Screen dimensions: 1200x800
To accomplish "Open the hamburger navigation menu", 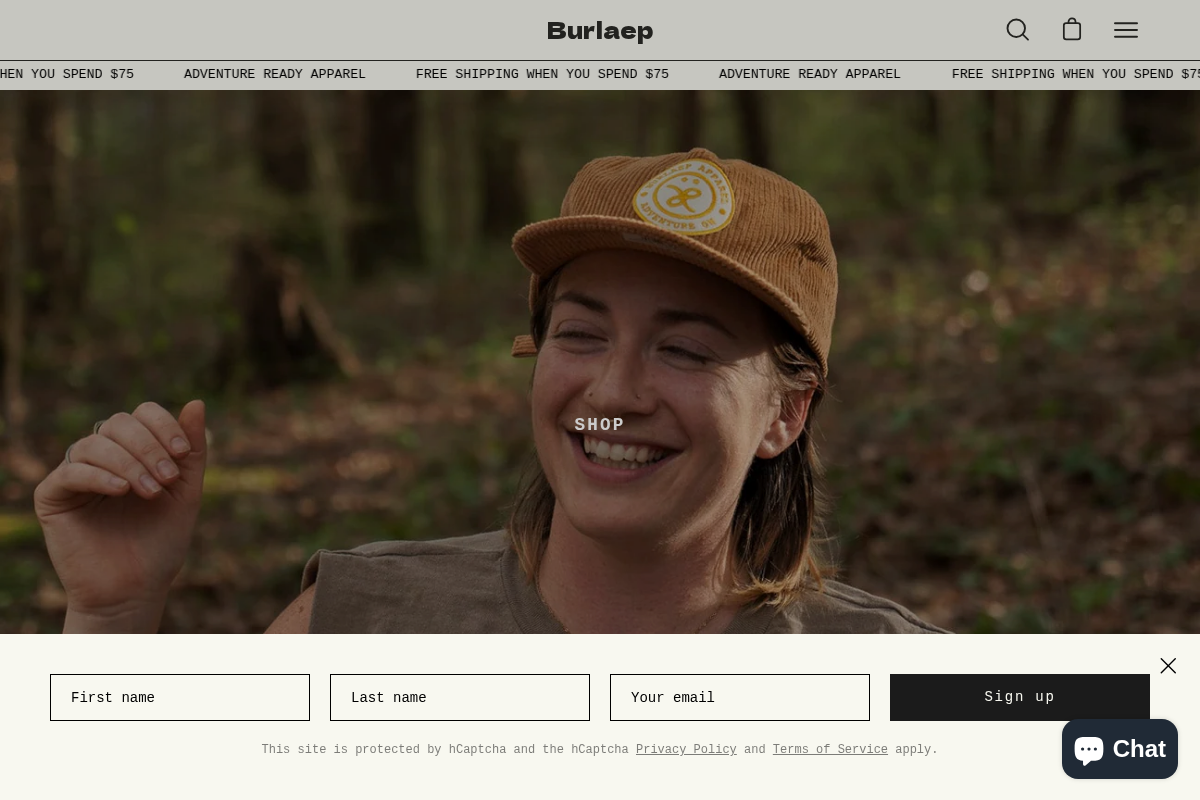I will [1125, 30].
